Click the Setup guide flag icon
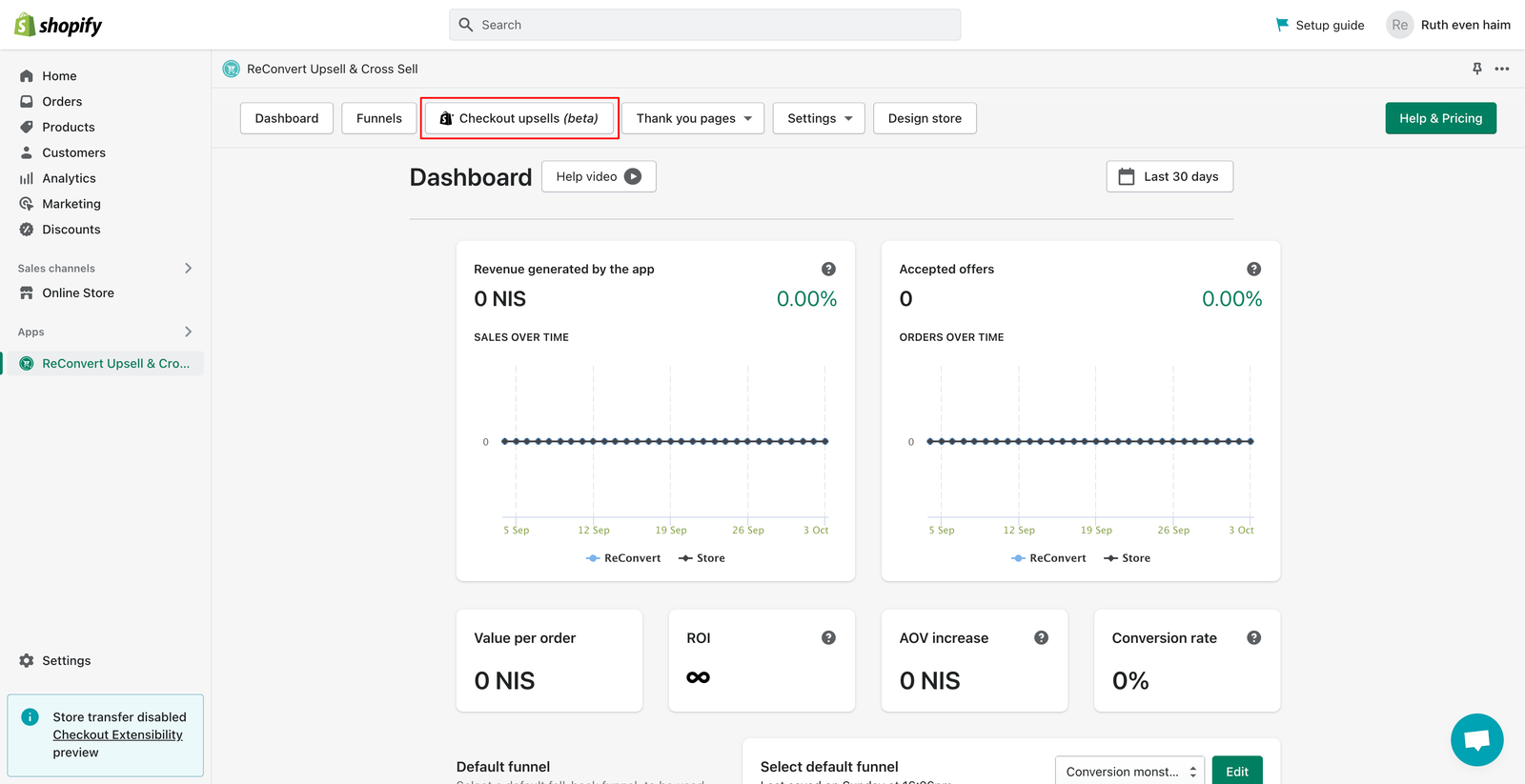The height and width of the screenshot is (784, 1525). click(x=1282, y=25)
